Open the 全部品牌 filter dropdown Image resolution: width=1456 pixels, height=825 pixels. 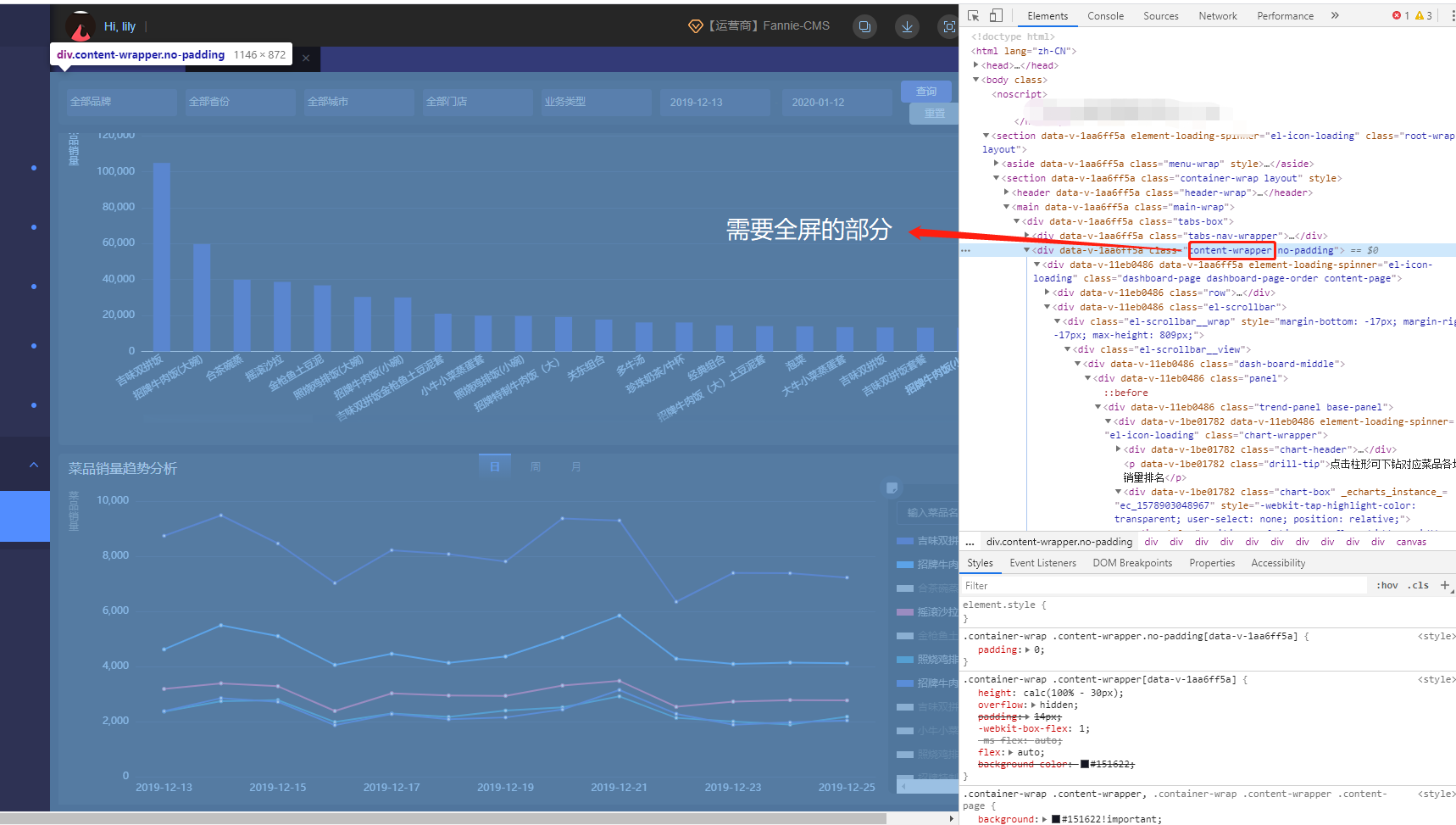pyautogui.click(x=121, y=102)
